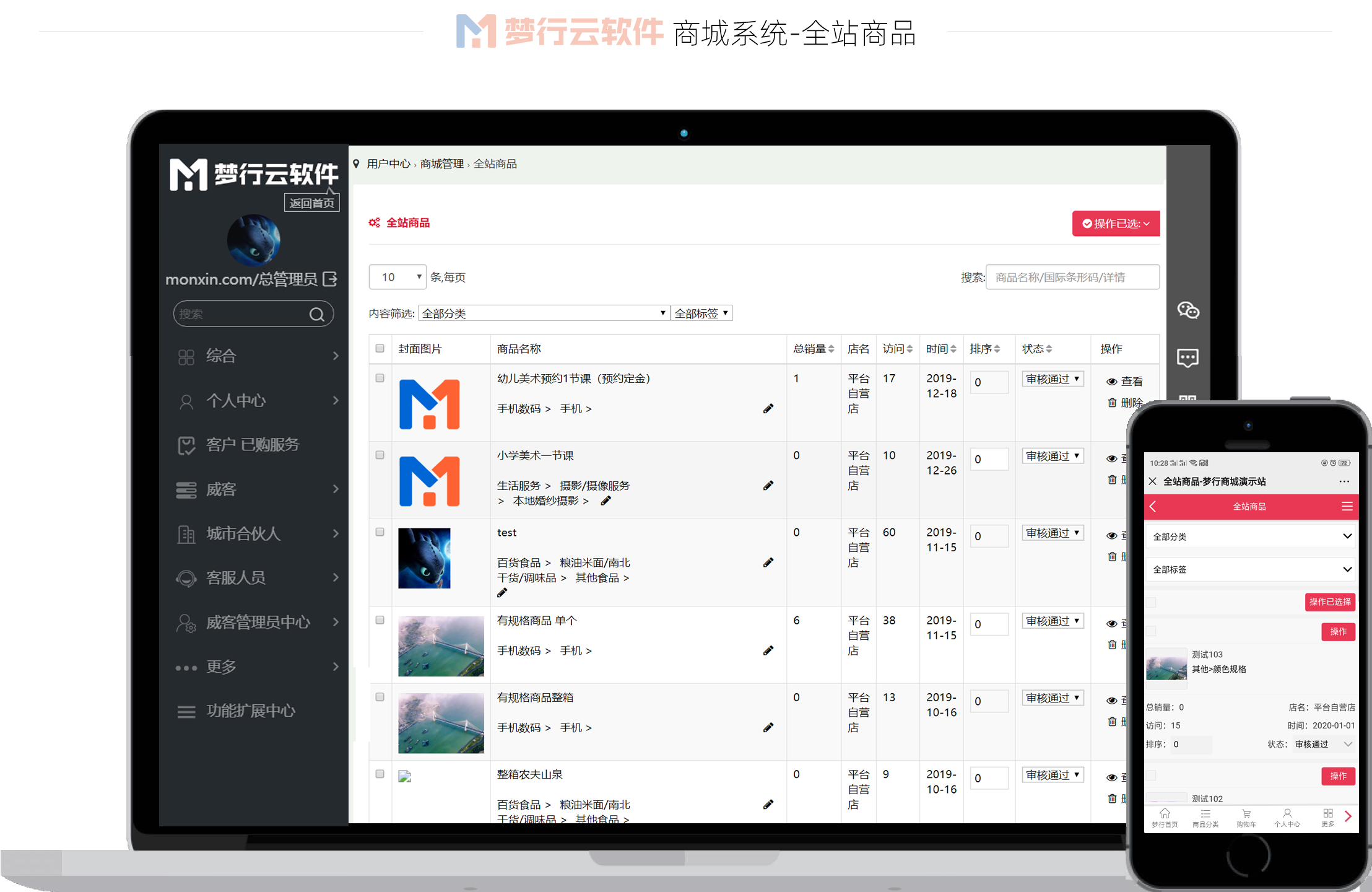This screenshot has height=892, width=1372.
Task: Open 审核通过 status dropdown for test row
Action: (x=1053, y=533)
